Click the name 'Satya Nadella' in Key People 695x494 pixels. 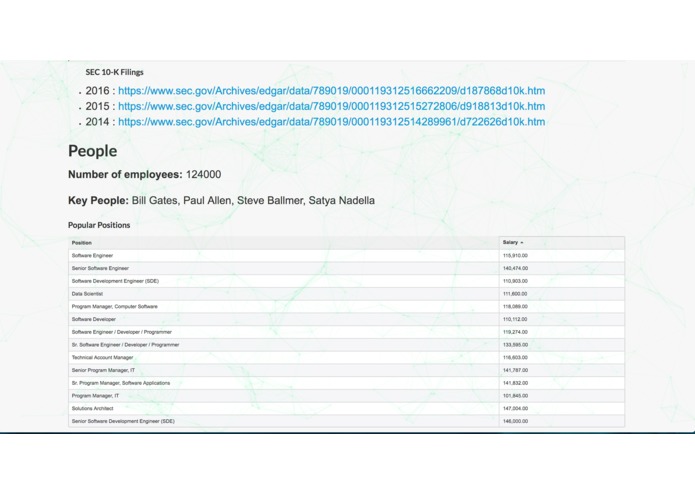click(x=341, y=201)
